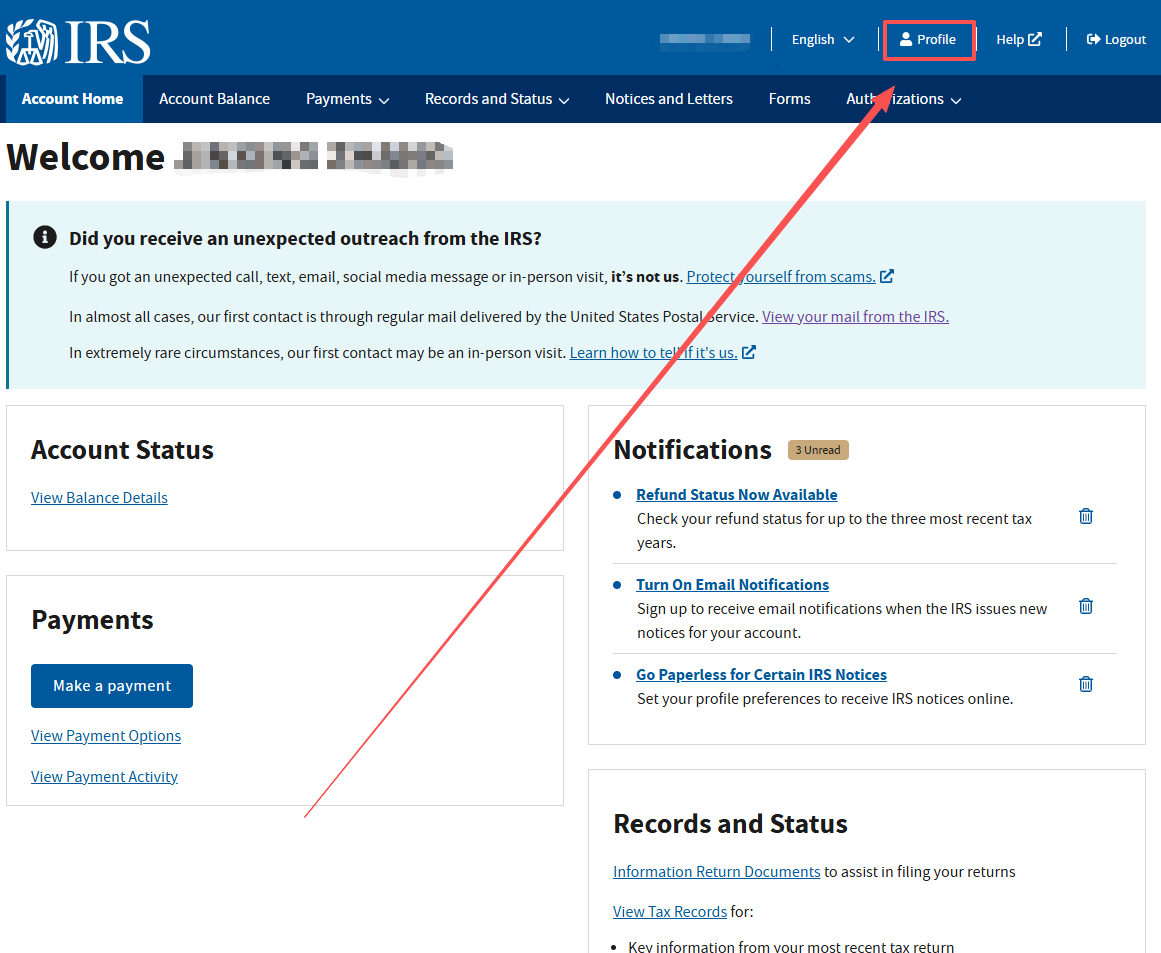The height and width of the screenshot is (953, 1161).
Task: Expand the English language dropdown
Action: [823, 40]
